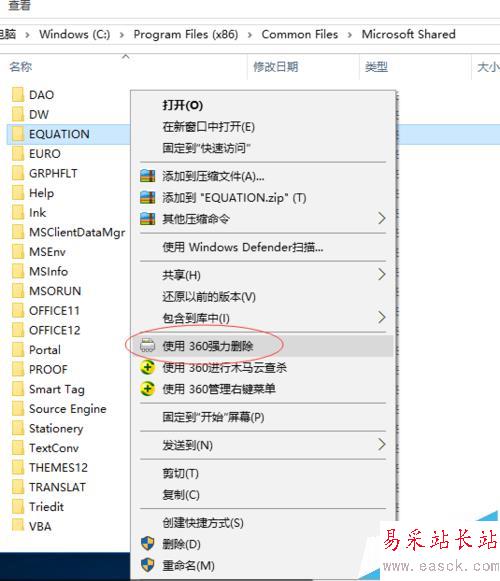This screenshot has height=581, width=500.
Task: Open breadcrumb chevron before Windows (C:)
Action: [27, 35]
